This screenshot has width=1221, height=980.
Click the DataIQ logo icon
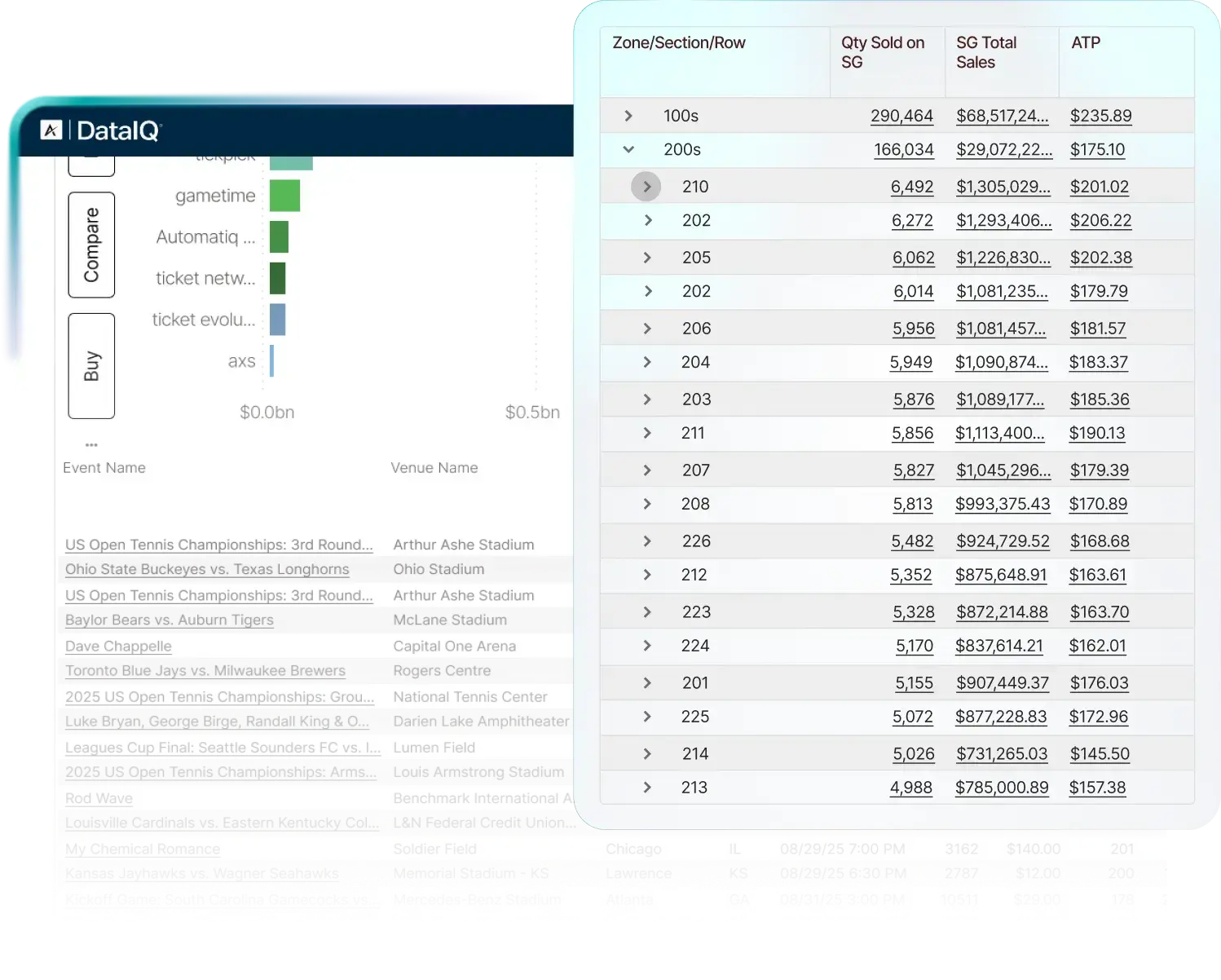pos(51,130)
